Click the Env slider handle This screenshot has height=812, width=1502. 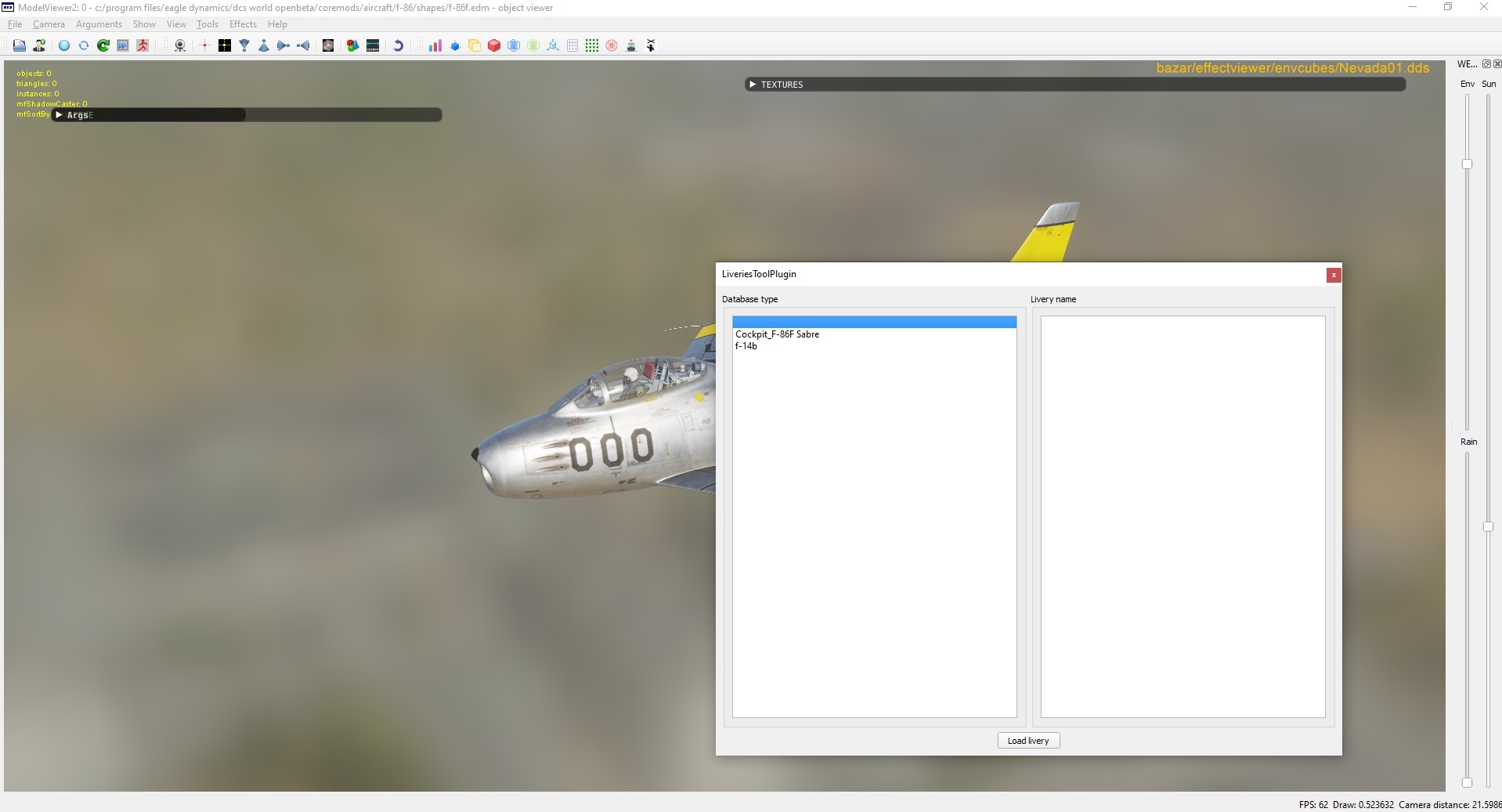click(x=1467, y=164)
